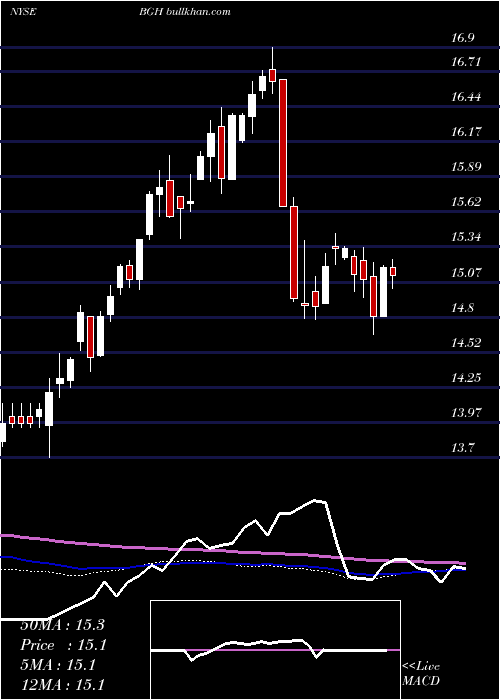Click the tall red candle falling from the peak
The height and width of the screenshot is (700, 500).
pyautogui.click(x=283, y=143)
